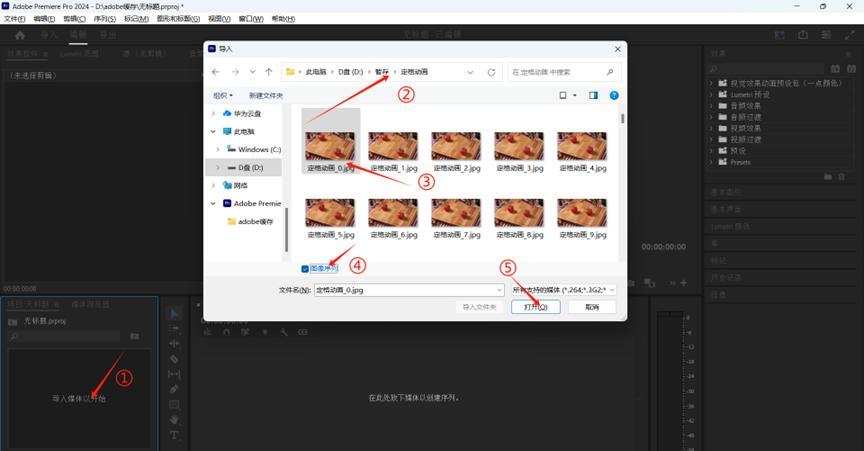Click 此电脑 in the address bar path
864x451 pixels.
coord(316,72)
